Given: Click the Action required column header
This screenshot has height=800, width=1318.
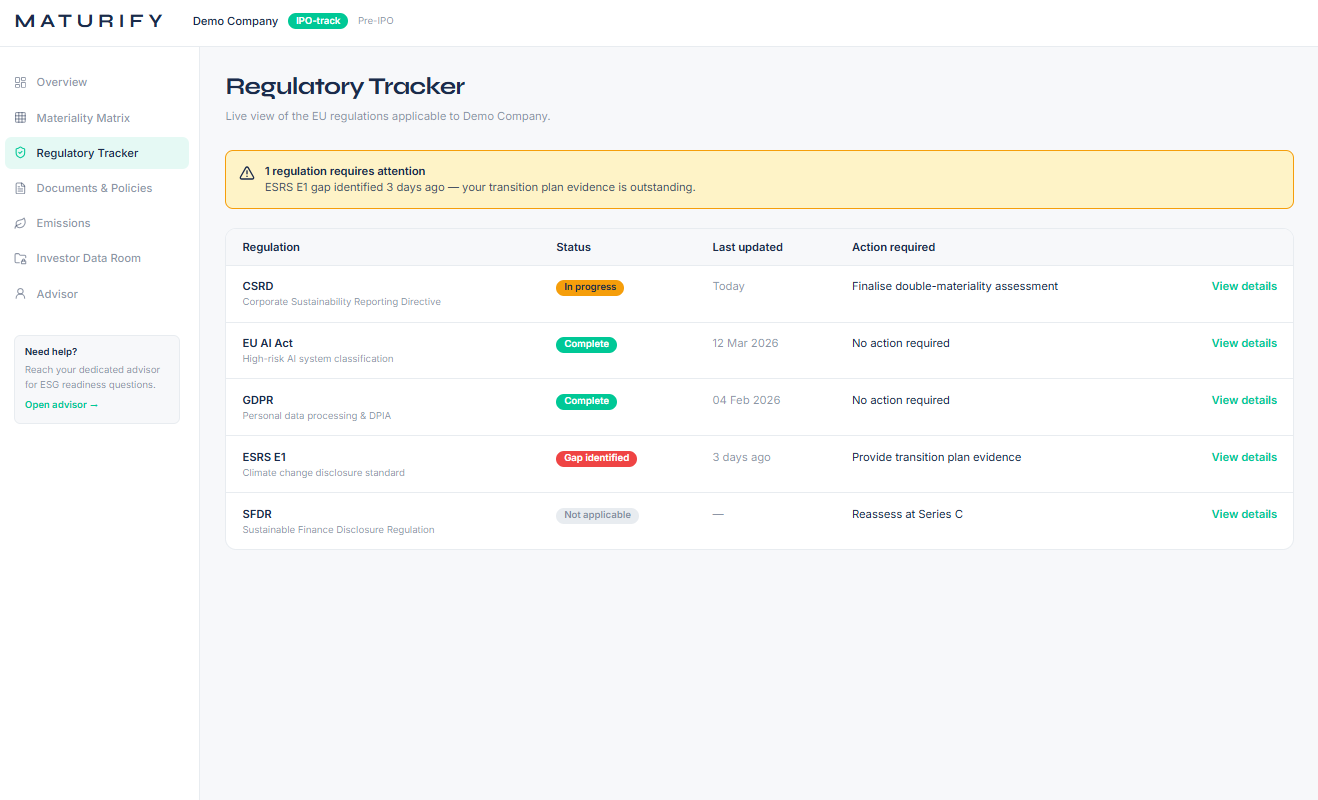Looking at the screenshot, I should (x=894, y=247).
